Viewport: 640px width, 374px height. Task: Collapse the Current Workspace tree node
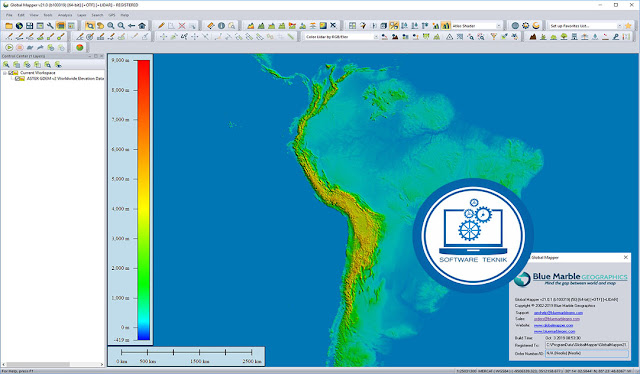pos(5,73)
